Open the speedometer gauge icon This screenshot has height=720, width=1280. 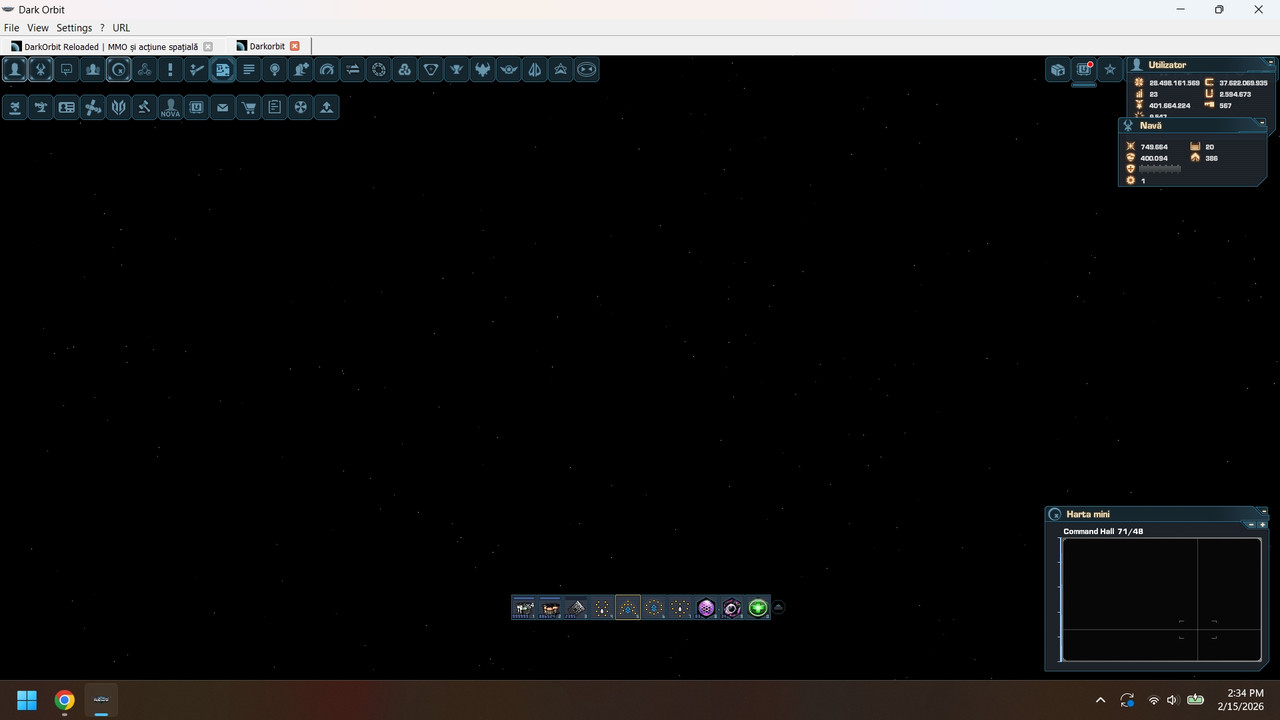click(327, 69)
